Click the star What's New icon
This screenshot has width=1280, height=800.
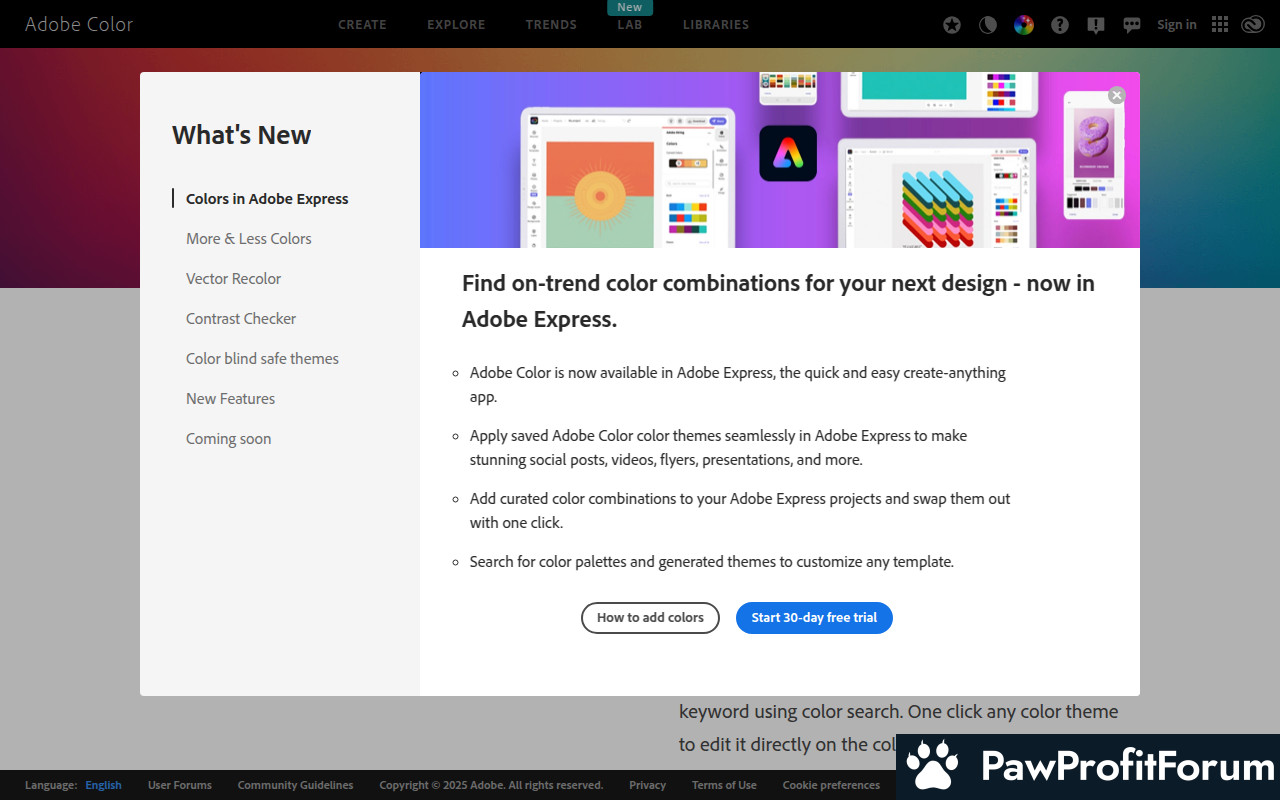pos(952,25)
